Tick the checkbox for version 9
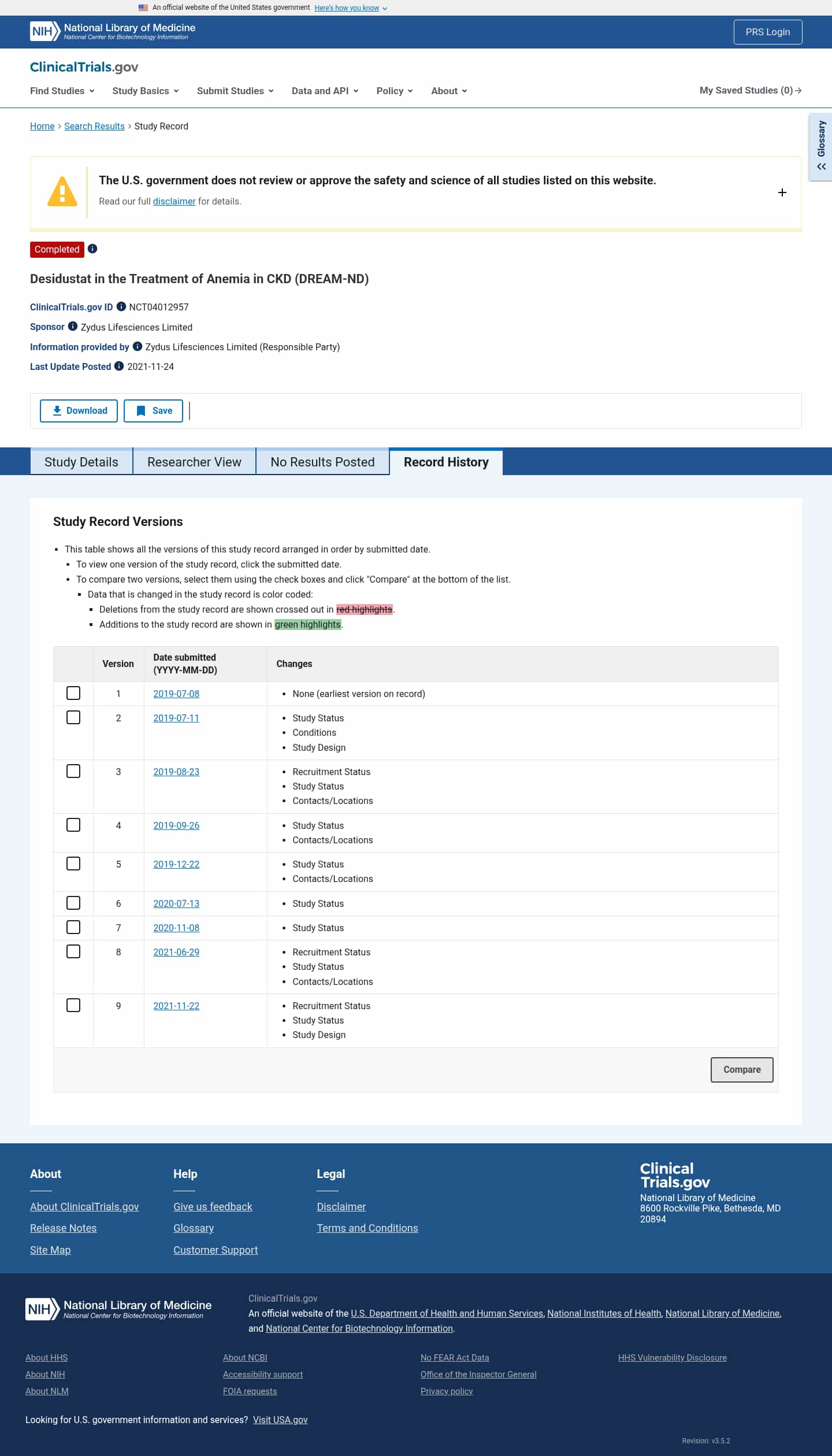The image size is (832, 1456). 73,1005
